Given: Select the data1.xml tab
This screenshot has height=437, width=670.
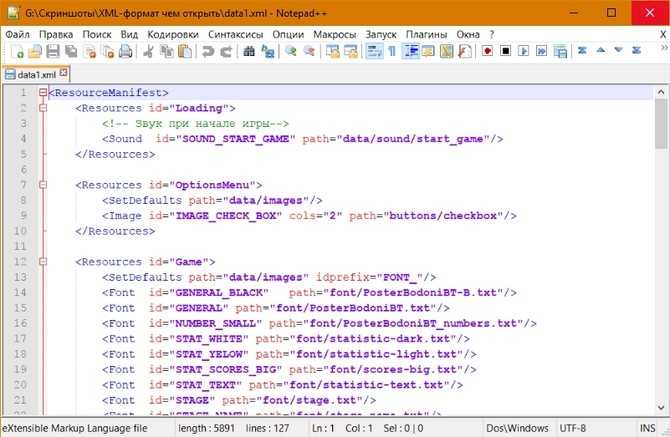Looking at the screenshot, I should click(36, 74).
